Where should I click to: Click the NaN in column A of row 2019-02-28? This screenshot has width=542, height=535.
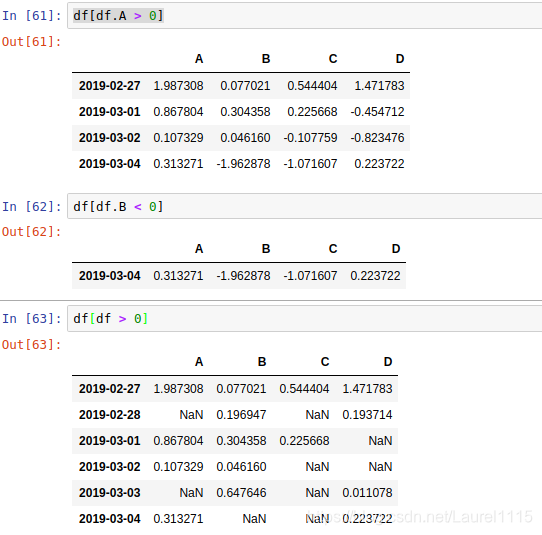coord(191,415)
